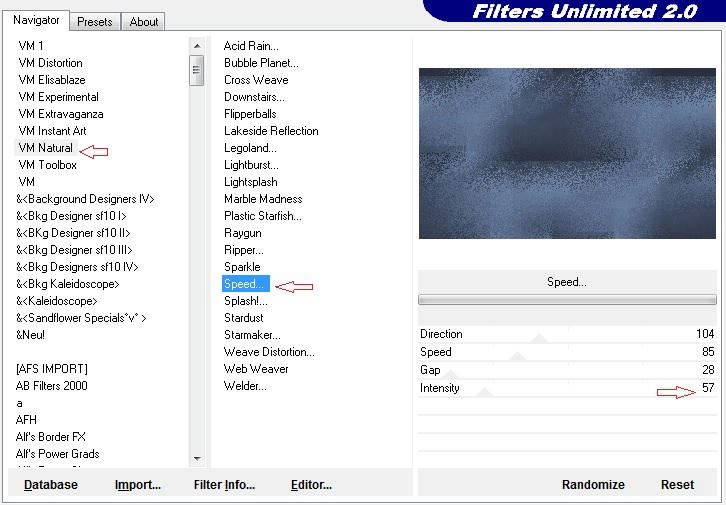Choose the Weave Distortion... filter
Image resolution: width=726 pixels, height=505 pixels.
(269, 352)
